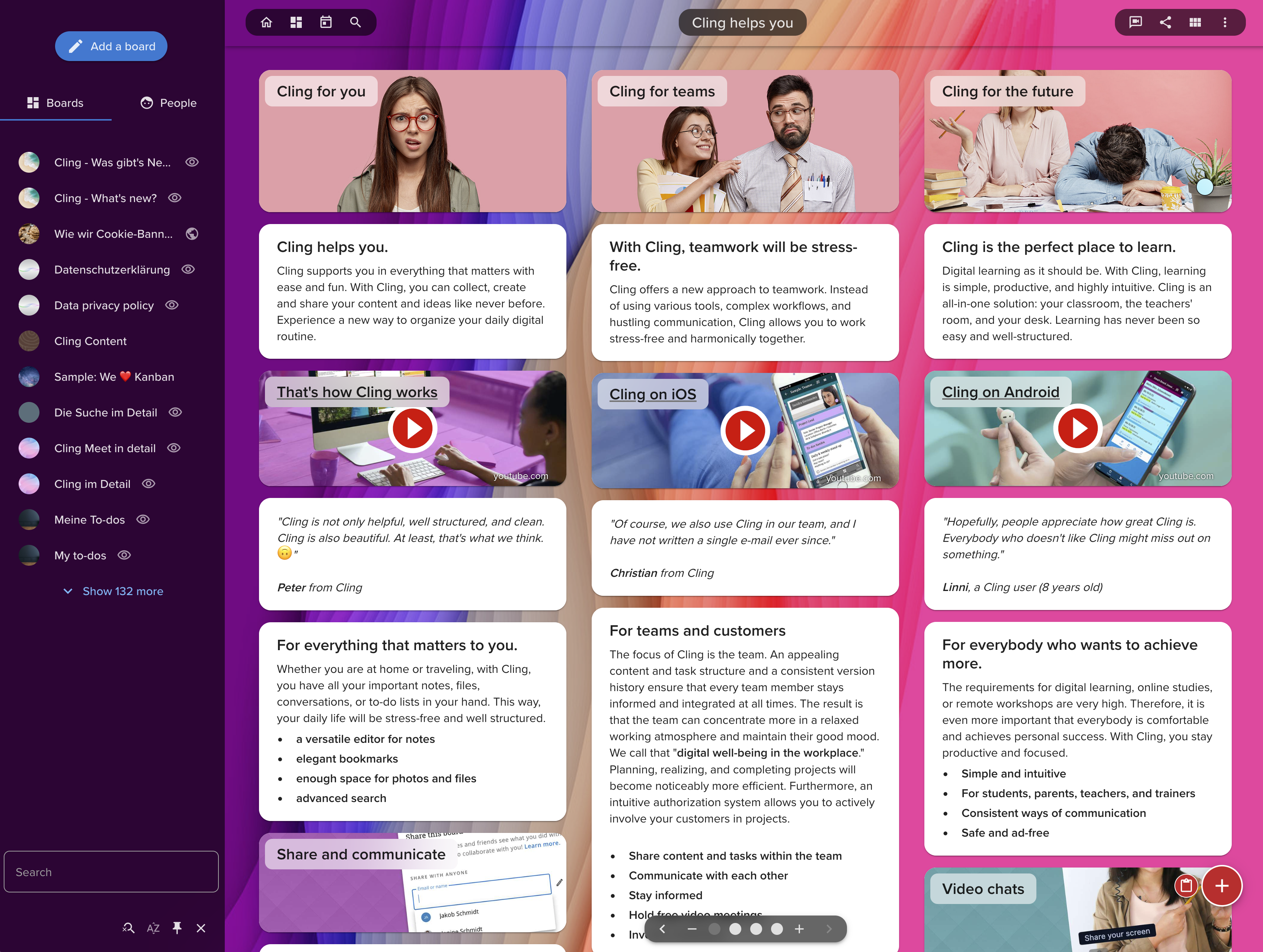Viewport: 1263px width, 952px height.
Task: Open the Cling on Android link title
Action: (x=1000, y=392)
